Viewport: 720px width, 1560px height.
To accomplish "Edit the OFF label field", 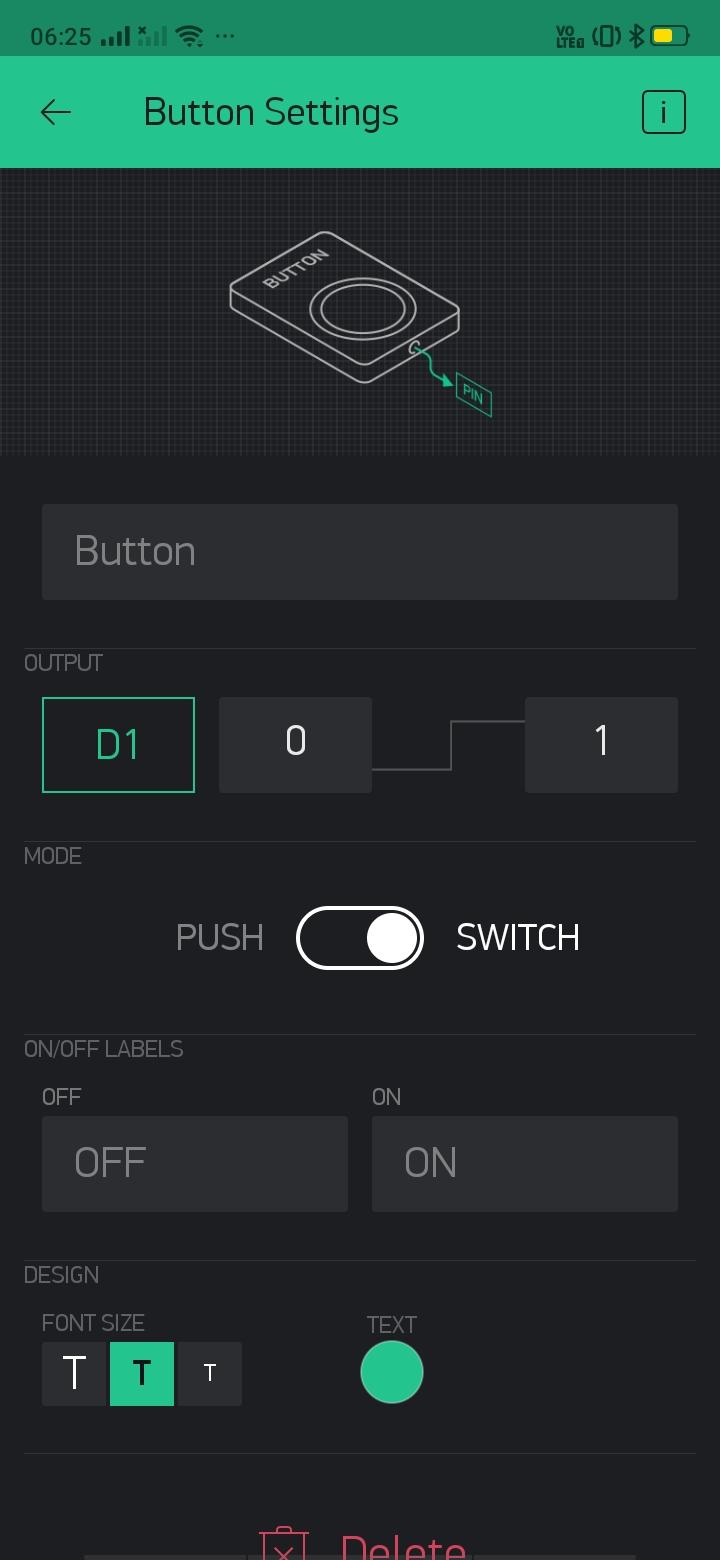I will point(195,1164).
